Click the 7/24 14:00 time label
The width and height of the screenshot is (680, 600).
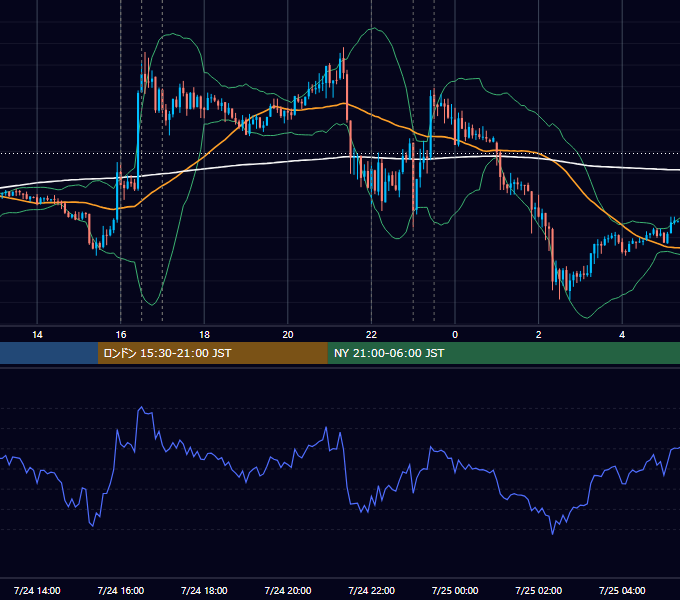coord(37,590)
